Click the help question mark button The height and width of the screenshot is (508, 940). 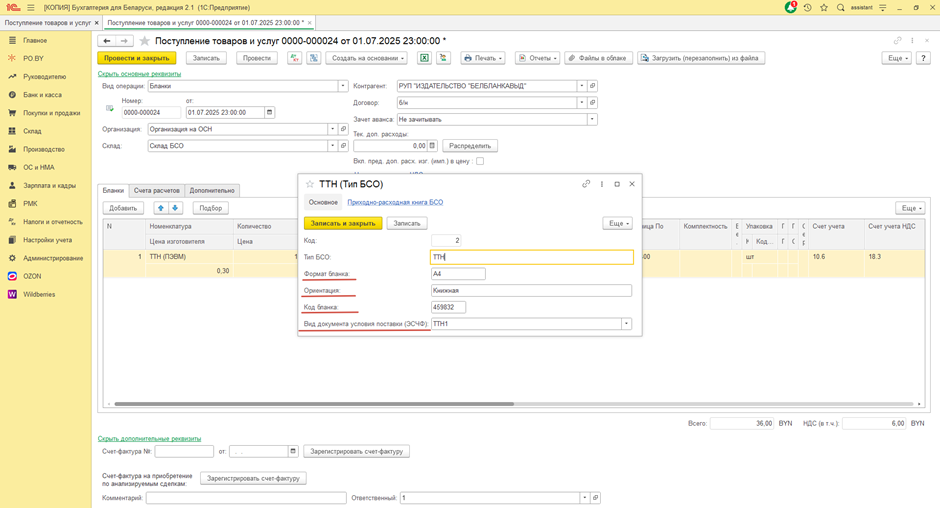pyautogui.click(x=923, y=58)
